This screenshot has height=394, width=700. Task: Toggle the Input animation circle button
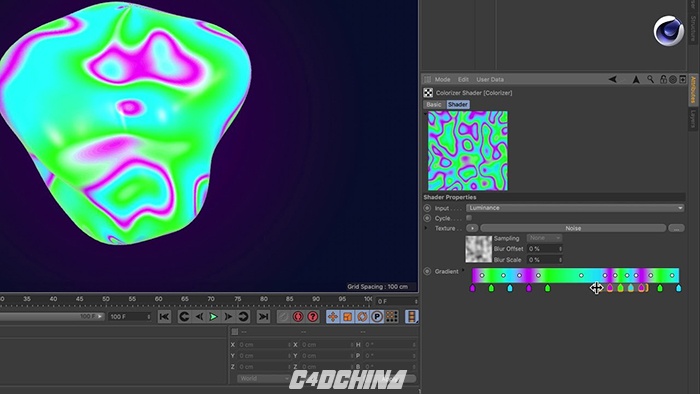point(427,208)
